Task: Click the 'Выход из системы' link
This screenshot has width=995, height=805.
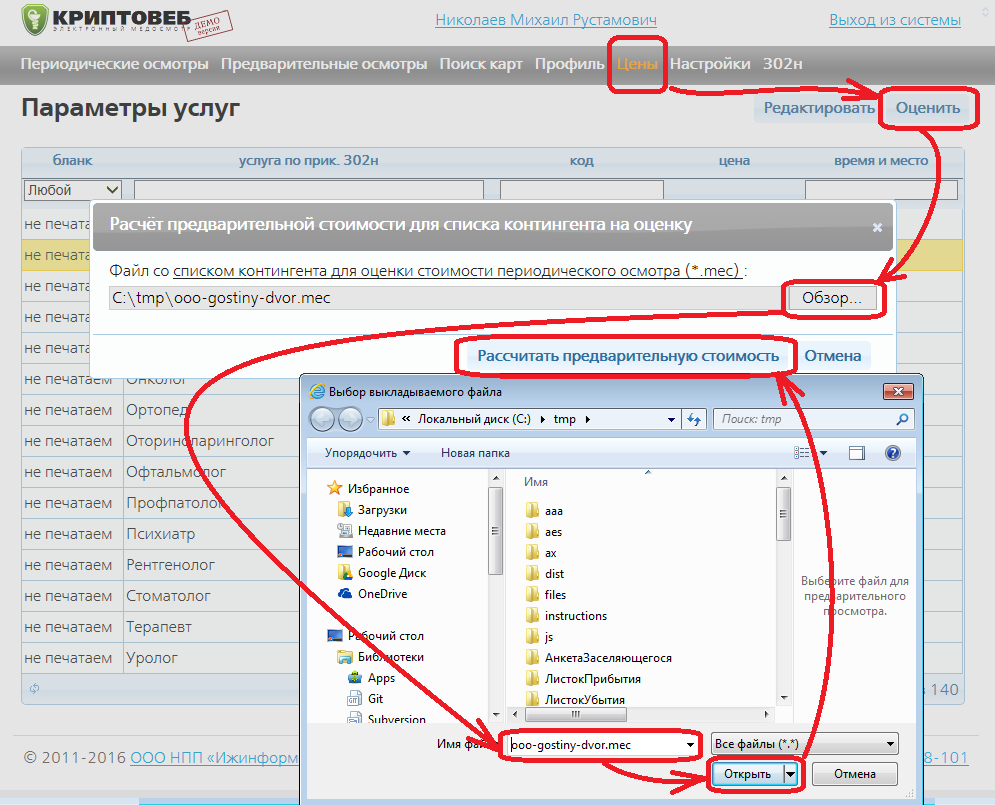Action: click(895, 20)
